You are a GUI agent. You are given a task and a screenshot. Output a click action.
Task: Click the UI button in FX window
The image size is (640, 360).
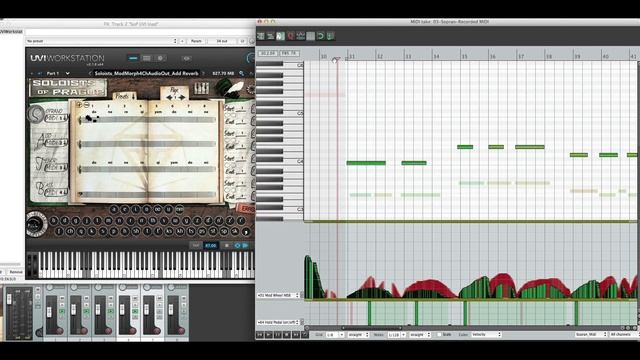coord(242,41)
